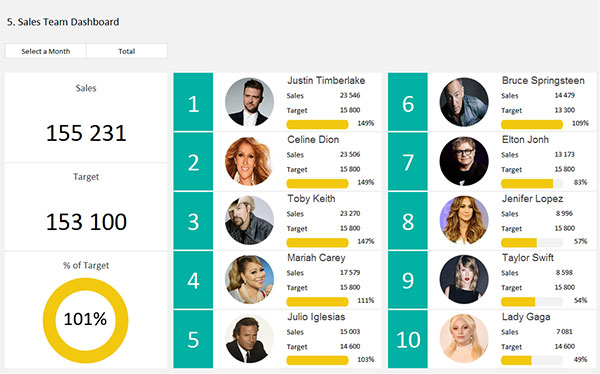Select Julio Iglesias portrait image
This screenshot has height=374, width=600.
[x=249, y=339]
